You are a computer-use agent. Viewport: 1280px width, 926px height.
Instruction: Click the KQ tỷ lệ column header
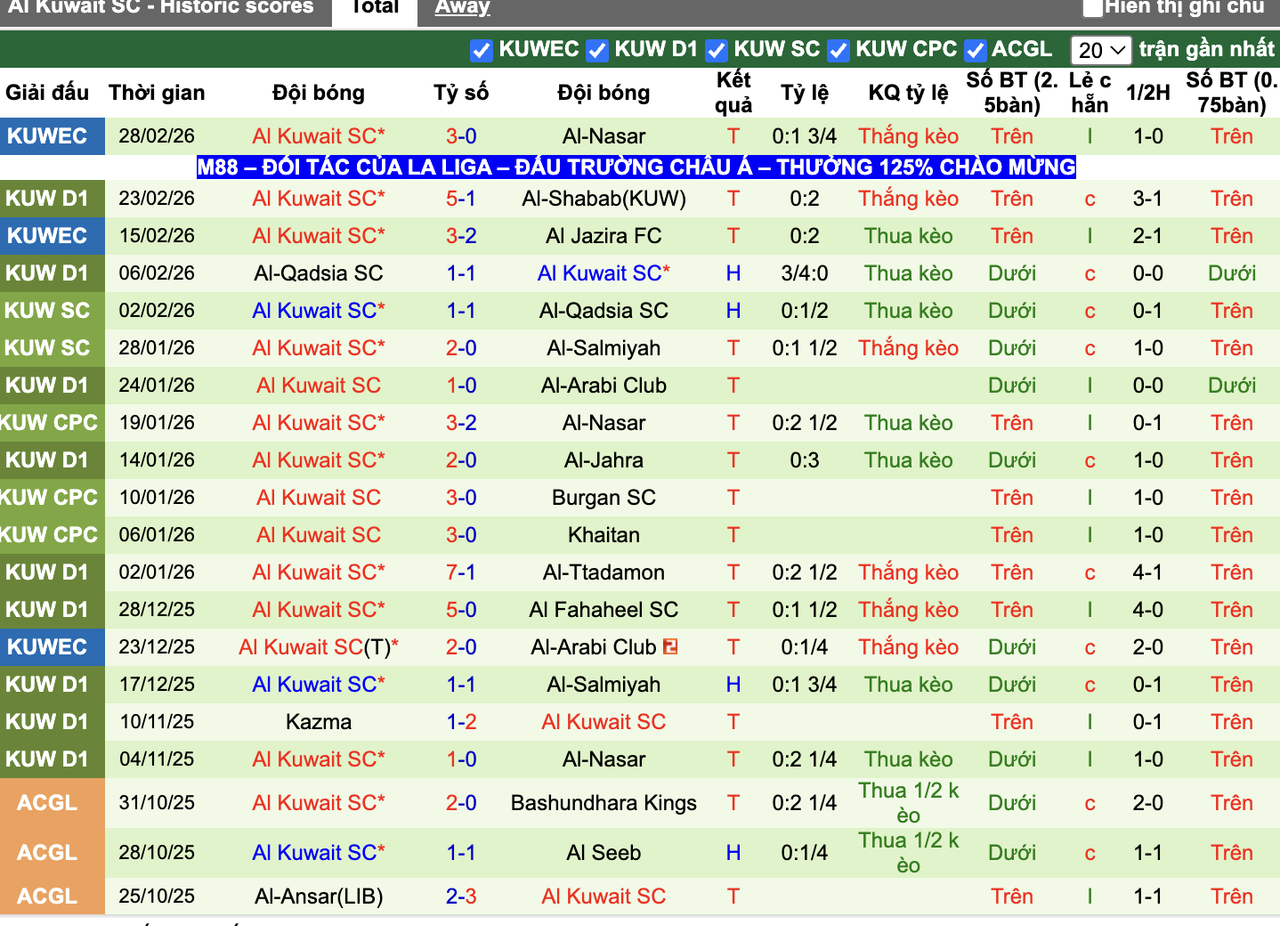908,93
